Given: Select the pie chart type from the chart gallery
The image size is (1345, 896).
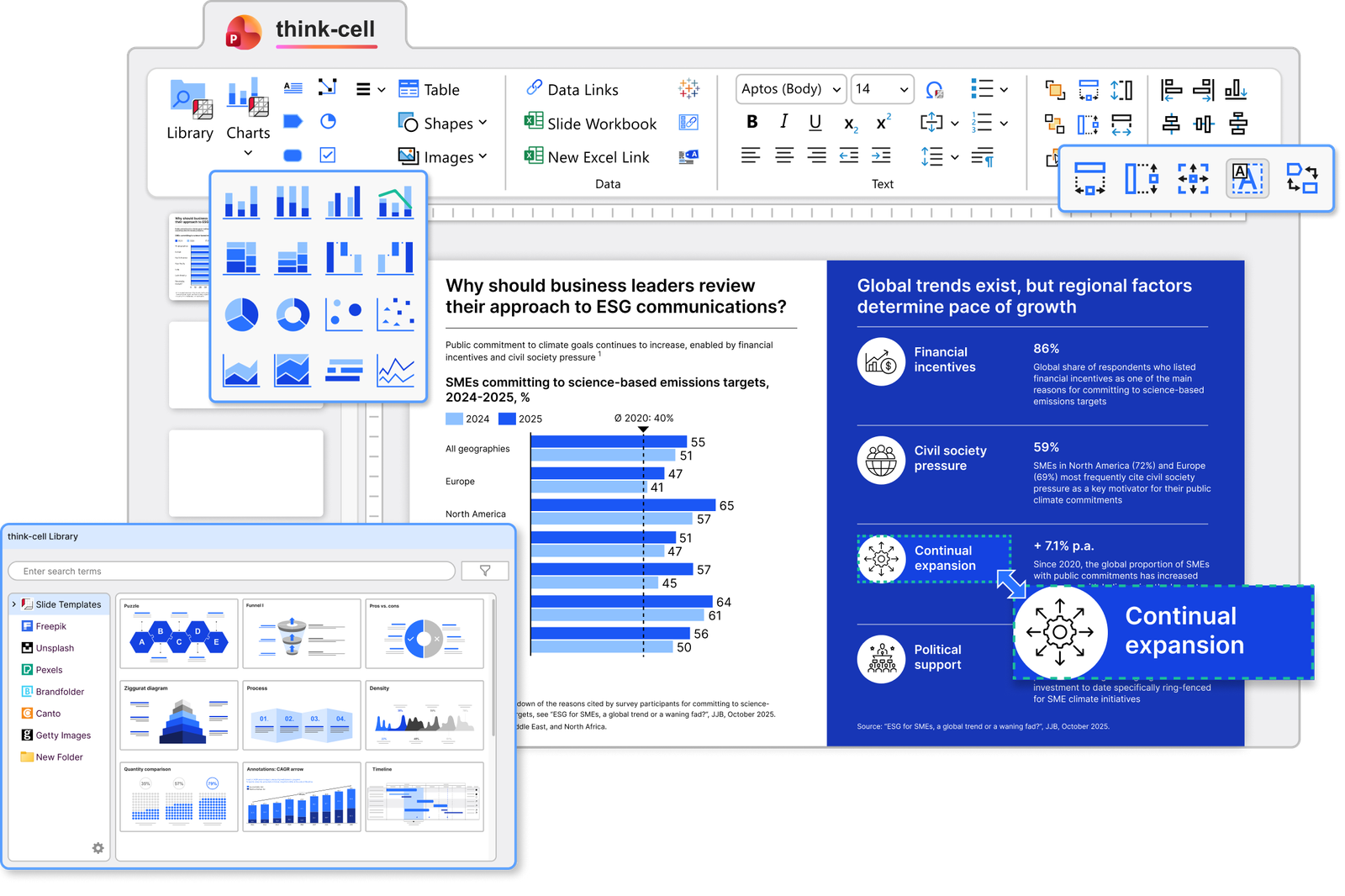Looking at the screenshot, I should click(240, 313).
